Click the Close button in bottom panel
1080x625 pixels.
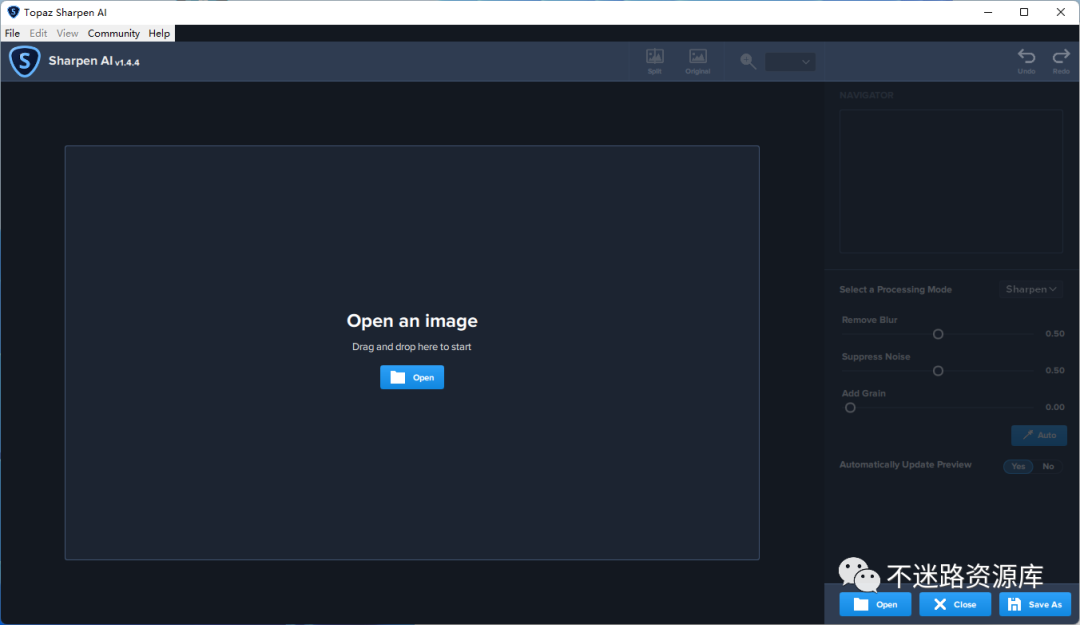(955, 604)
